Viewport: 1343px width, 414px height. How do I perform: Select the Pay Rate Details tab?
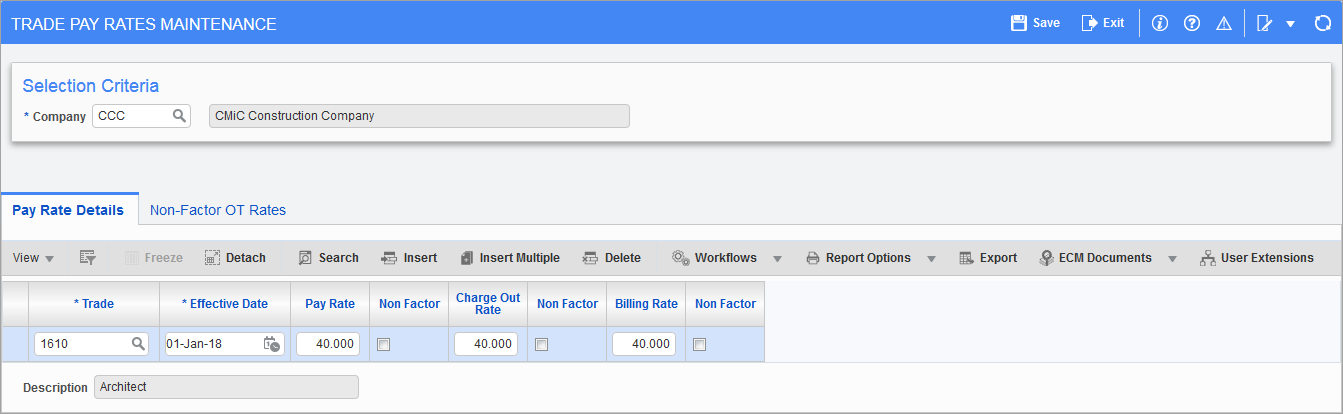[68, 210]
